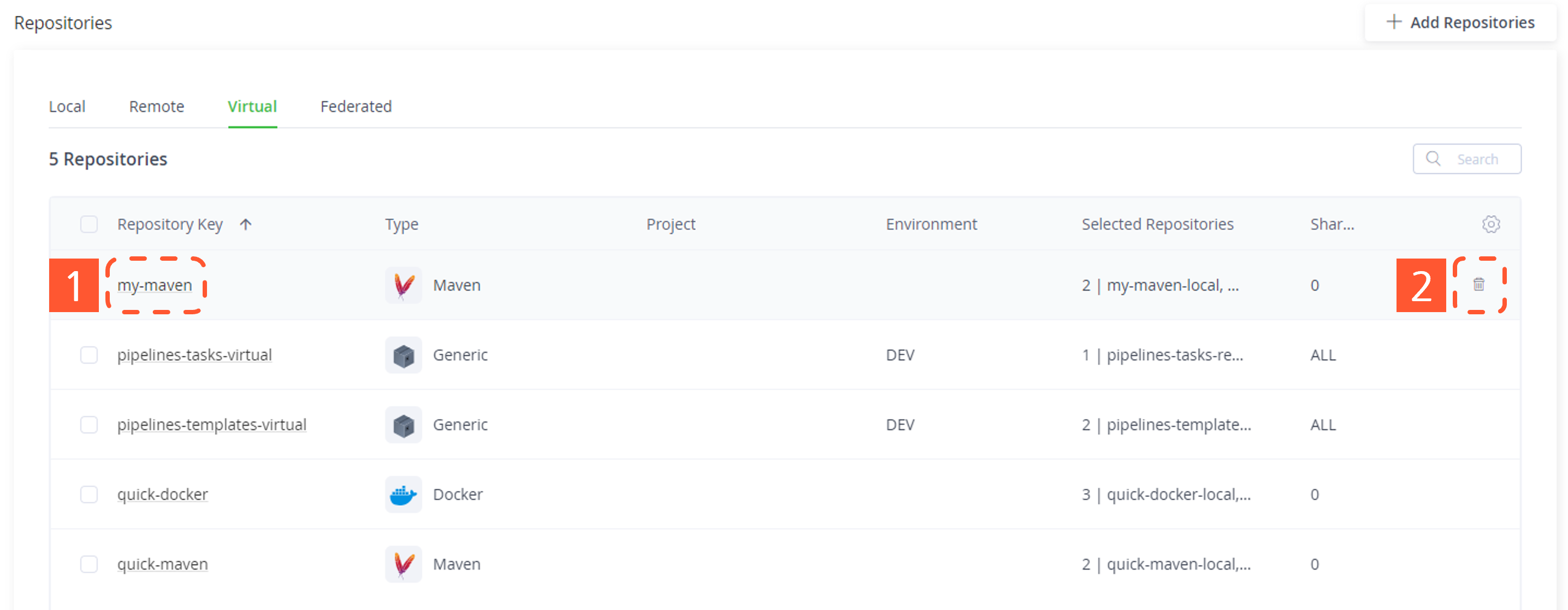Image resolution: width=1568 pixels, height=610 pixels.
Task: Open the Federated tab
Action: (x=356, y=107)
